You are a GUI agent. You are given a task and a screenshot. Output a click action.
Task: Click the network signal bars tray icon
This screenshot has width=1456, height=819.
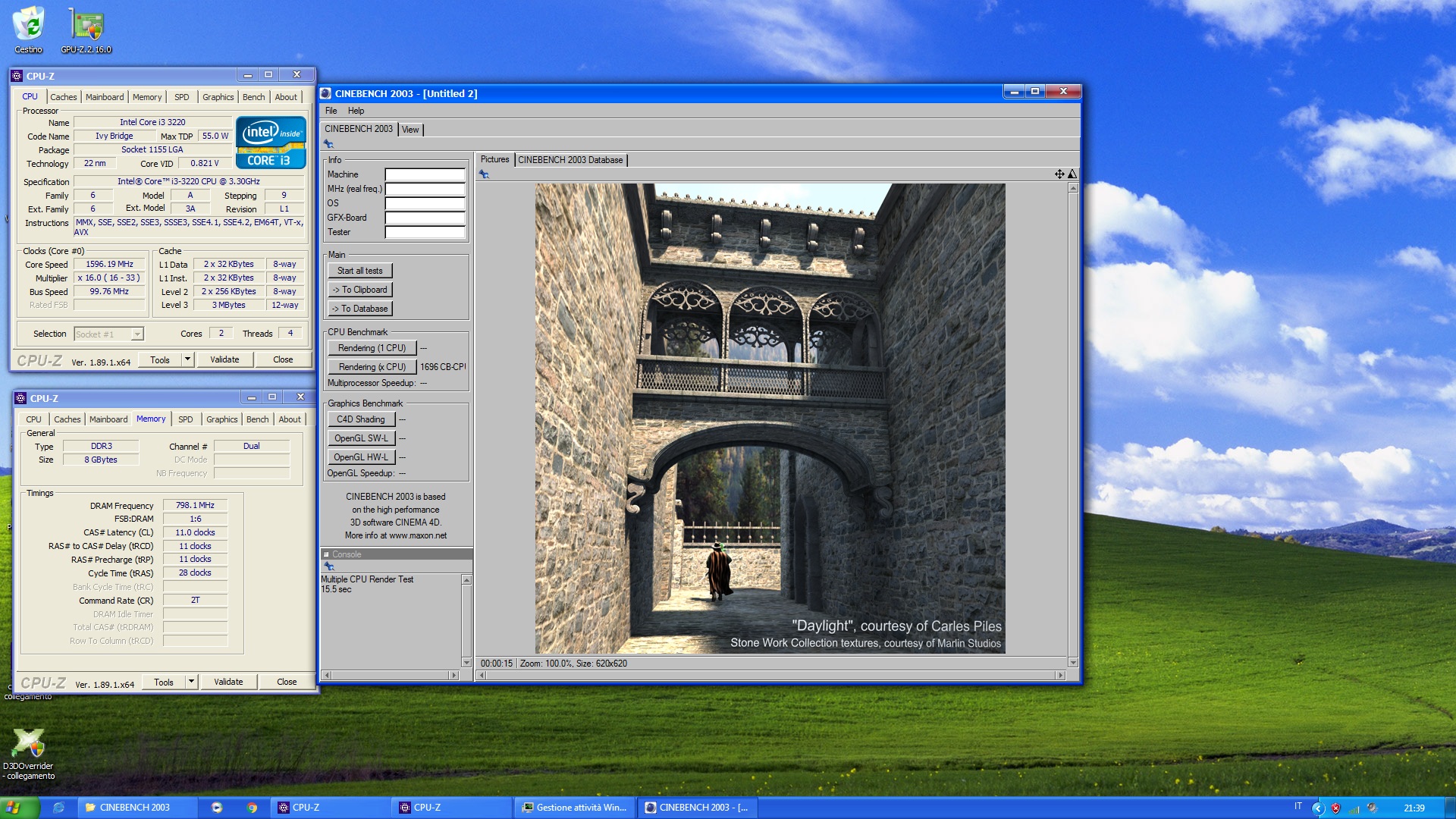point(1354,808)
